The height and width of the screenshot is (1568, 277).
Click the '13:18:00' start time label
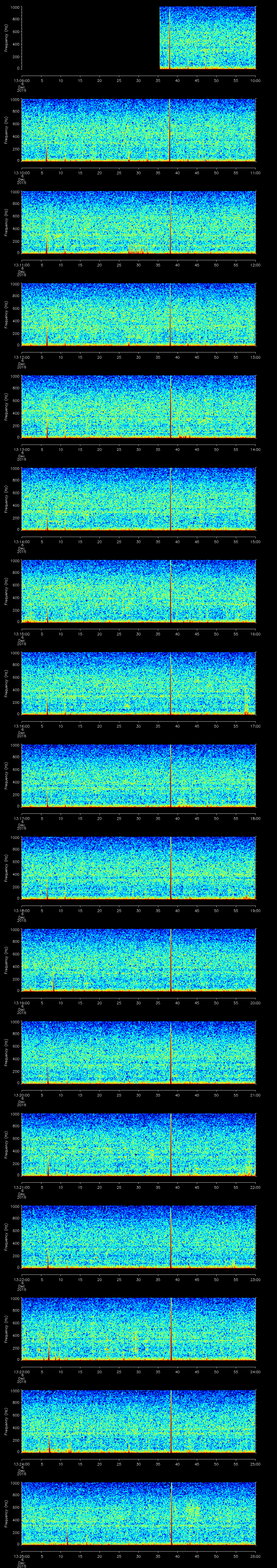pos(21,910)
